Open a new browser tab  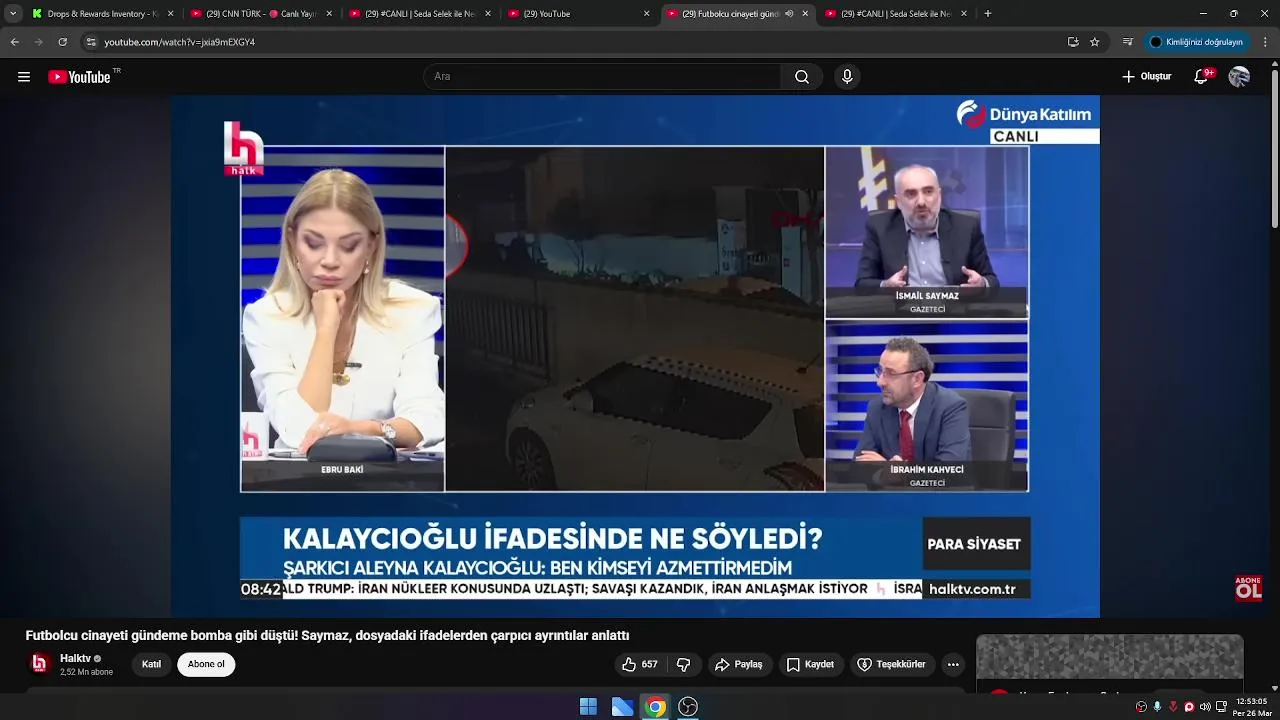click(x=988, y=14)
